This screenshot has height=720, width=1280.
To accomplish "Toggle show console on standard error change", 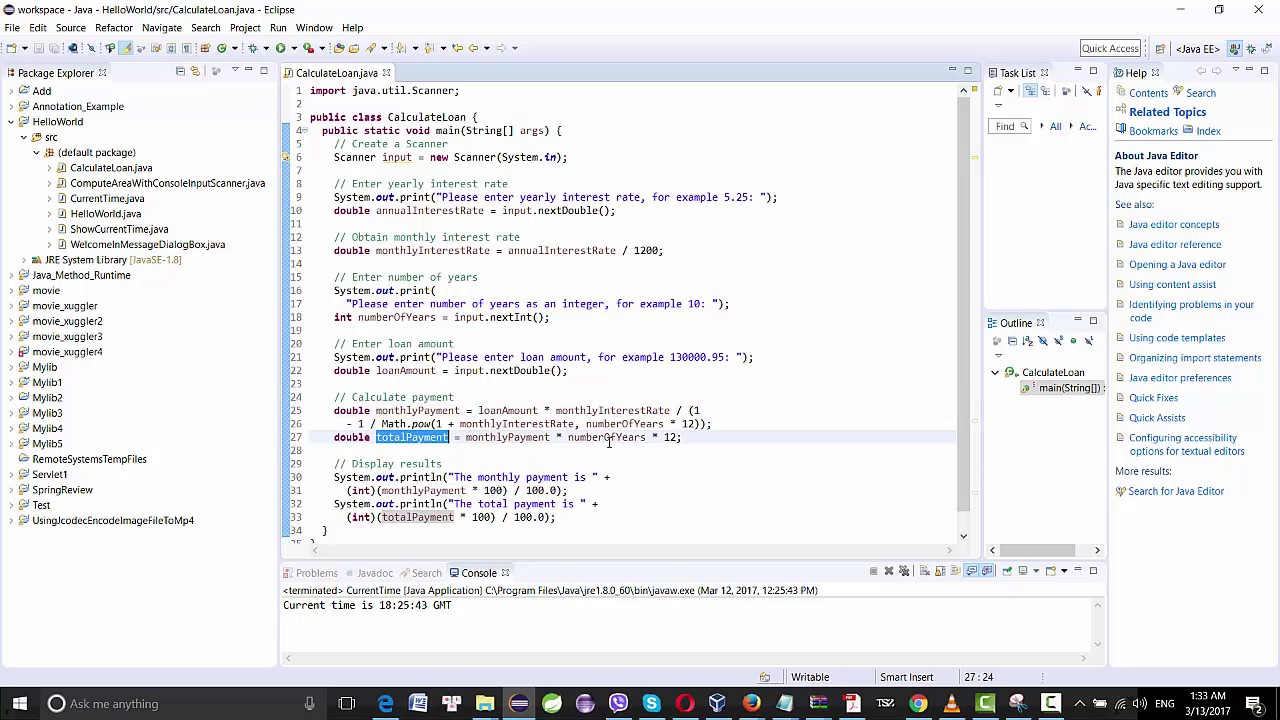I will (x=987, y=571).
